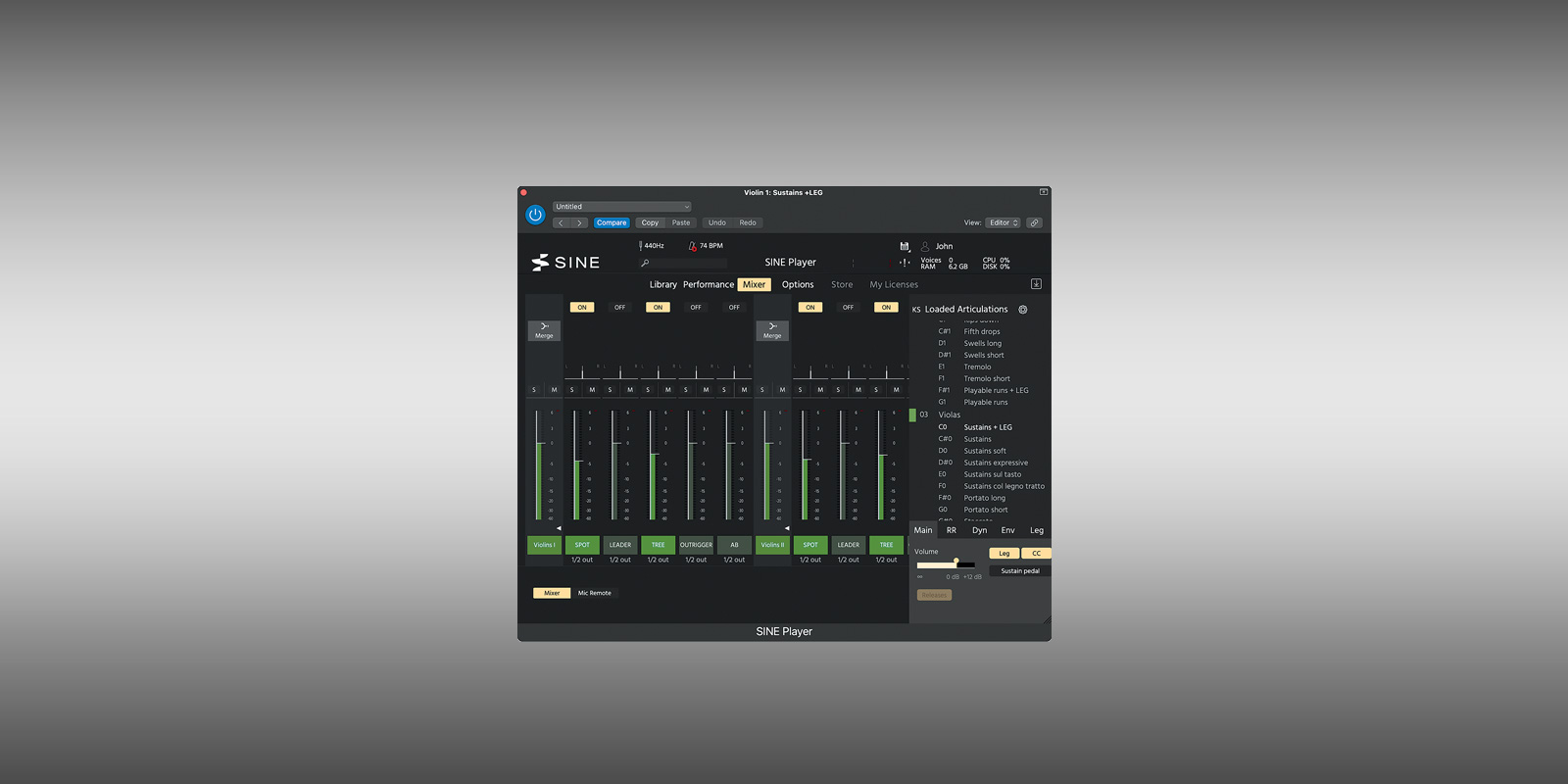Image resolution: width=1568 pixels, height=784 pixels.
Task: Turn off the Violins I TREE mic ON switch
Action: point(658,307)
